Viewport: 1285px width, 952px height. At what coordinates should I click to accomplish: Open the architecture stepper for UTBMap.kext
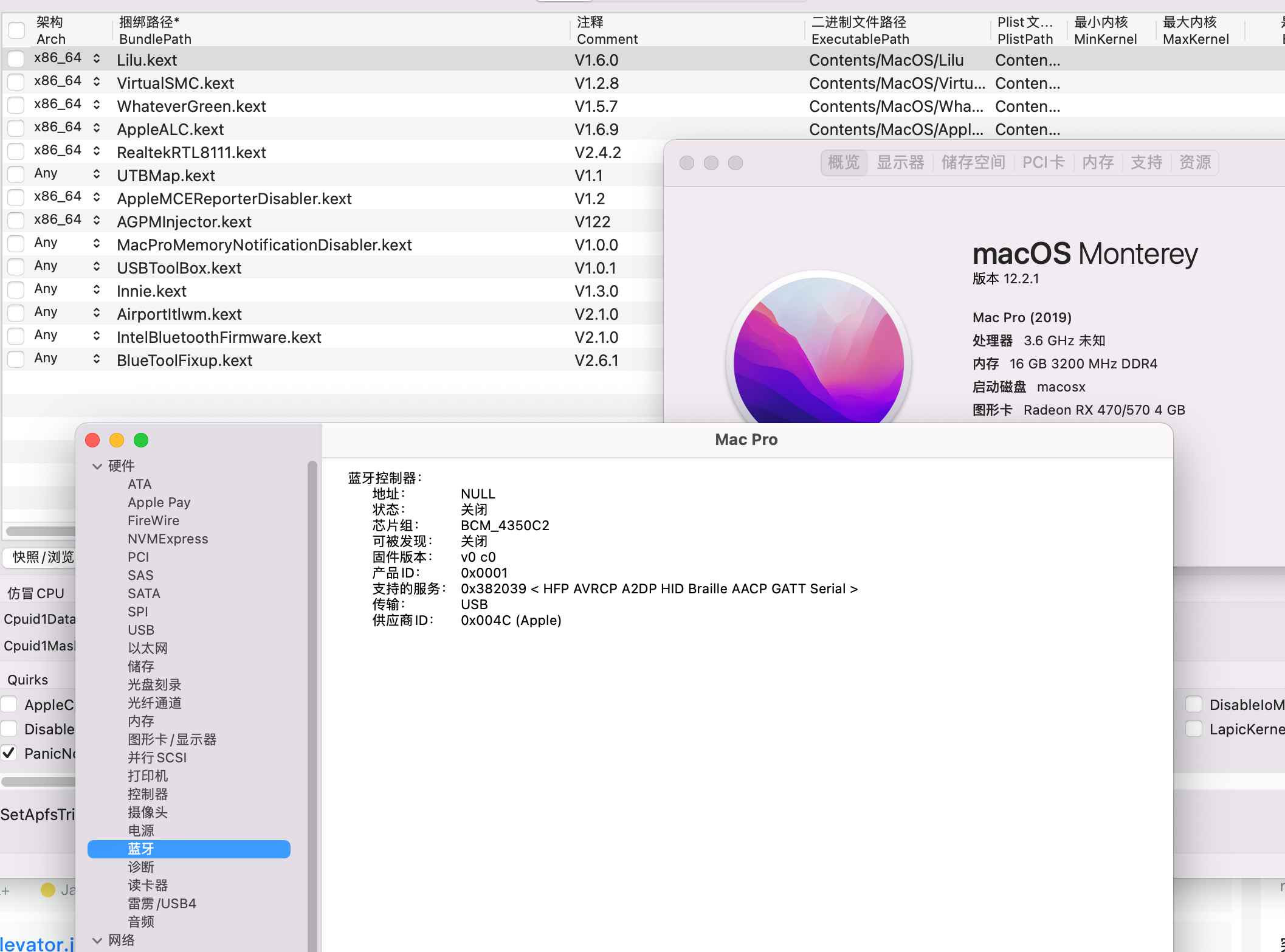(x=97, y=174)
